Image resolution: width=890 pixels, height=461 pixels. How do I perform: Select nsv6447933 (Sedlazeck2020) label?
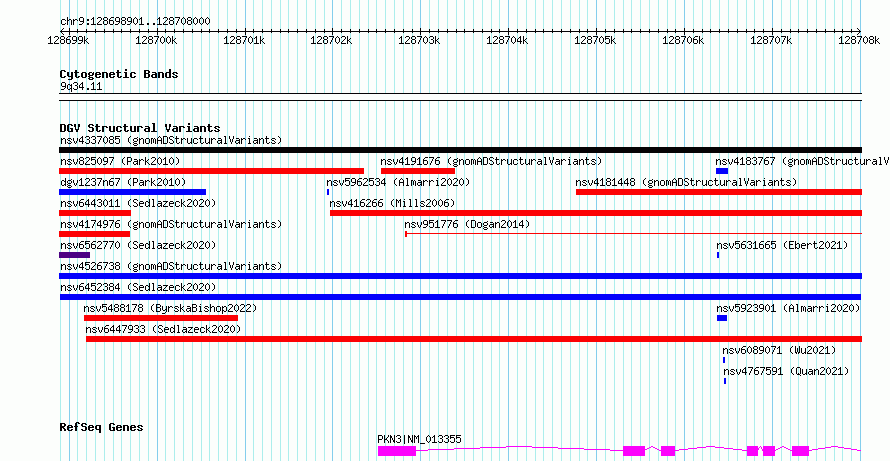coord(163,329)
